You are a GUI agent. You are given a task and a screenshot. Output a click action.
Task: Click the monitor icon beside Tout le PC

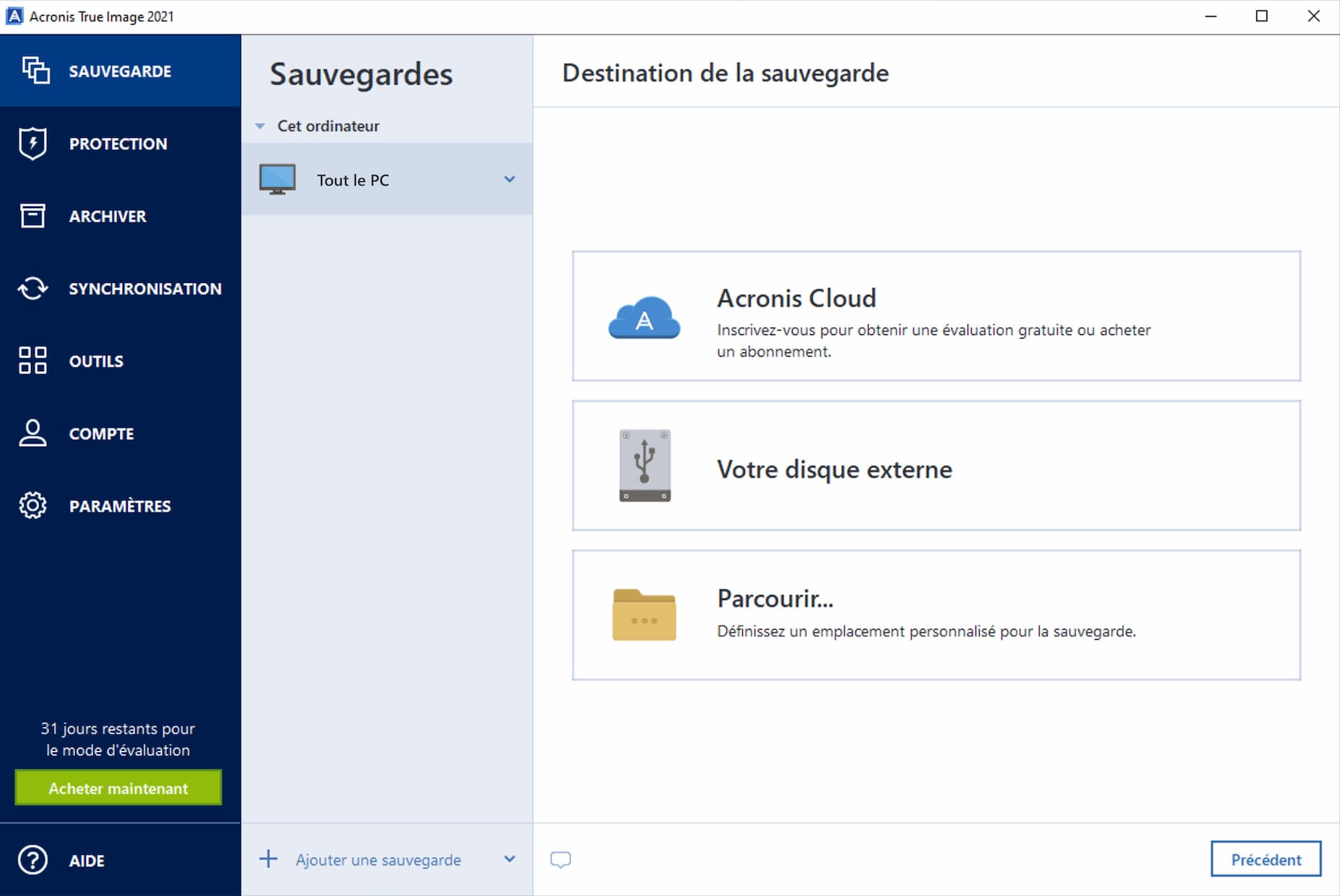tap(277, 179)
